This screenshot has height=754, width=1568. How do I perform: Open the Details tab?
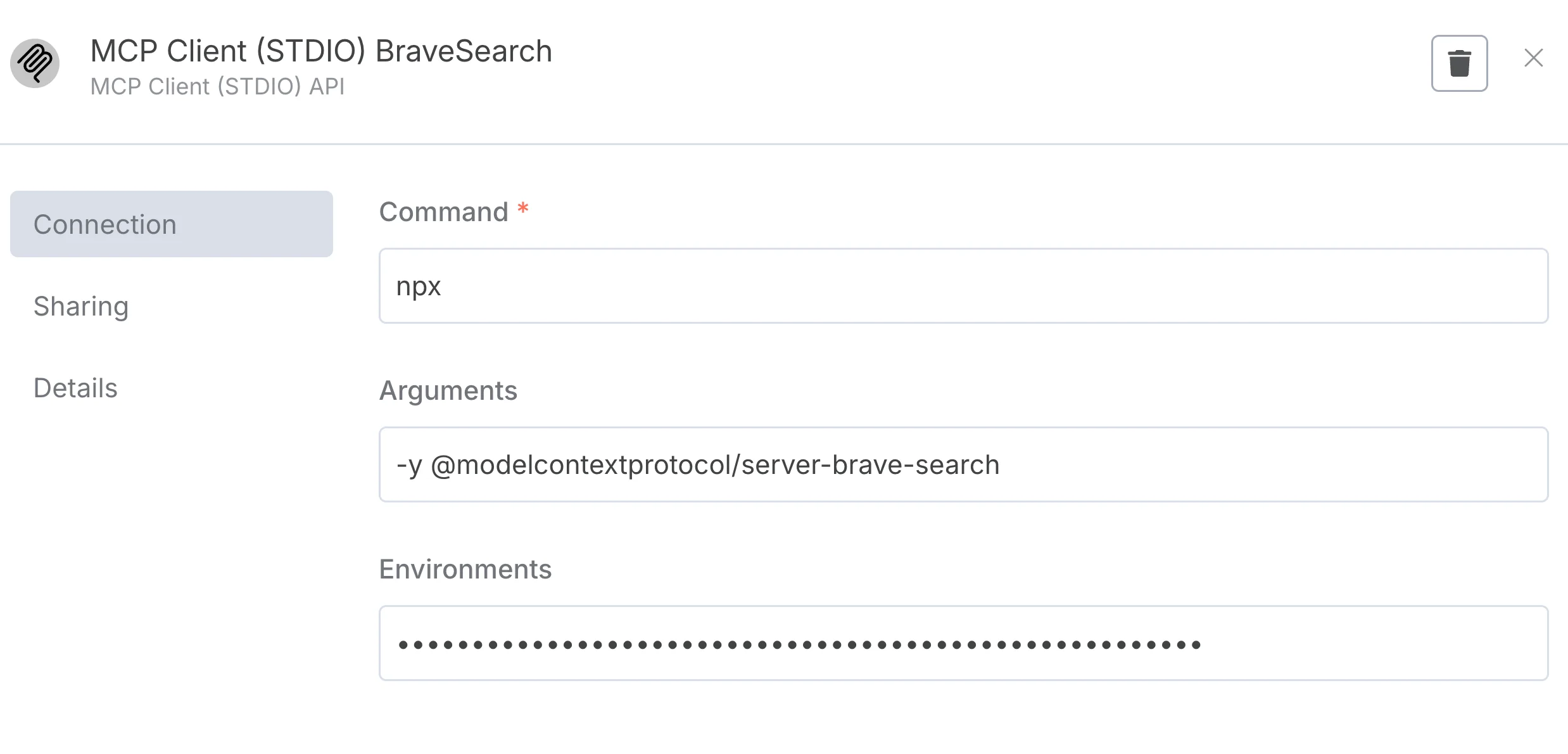click(x=75, y=387)
